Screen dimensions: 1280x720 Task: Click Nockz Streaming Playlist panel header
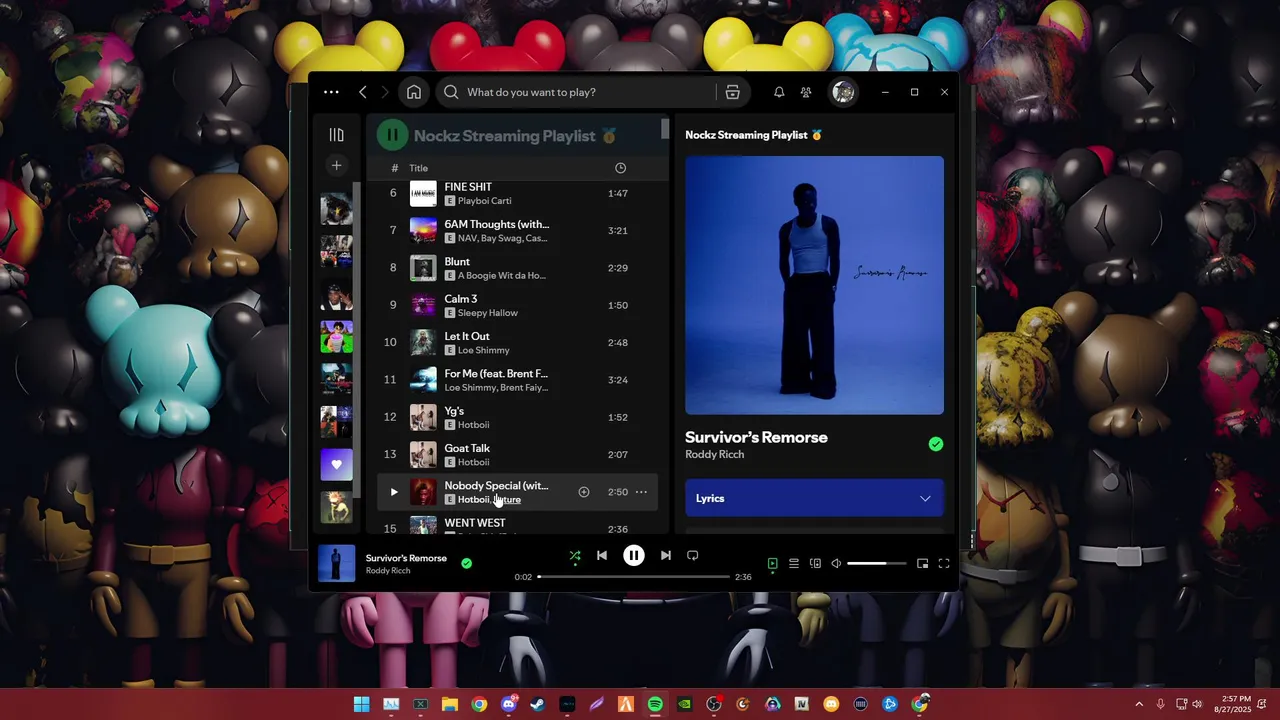753,135
